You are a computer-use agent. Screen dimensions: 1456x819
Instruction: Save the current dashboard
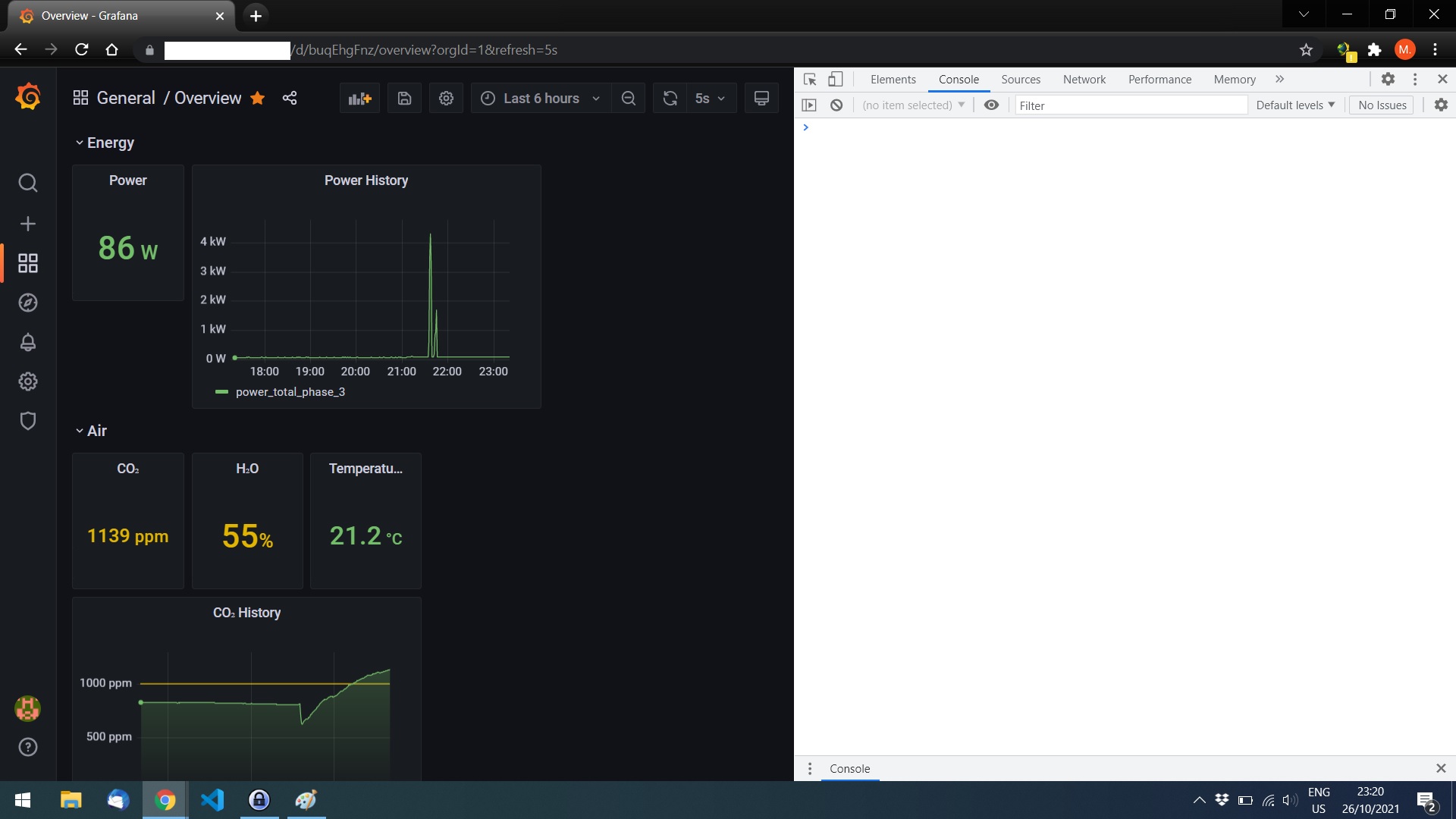[404, 98]
